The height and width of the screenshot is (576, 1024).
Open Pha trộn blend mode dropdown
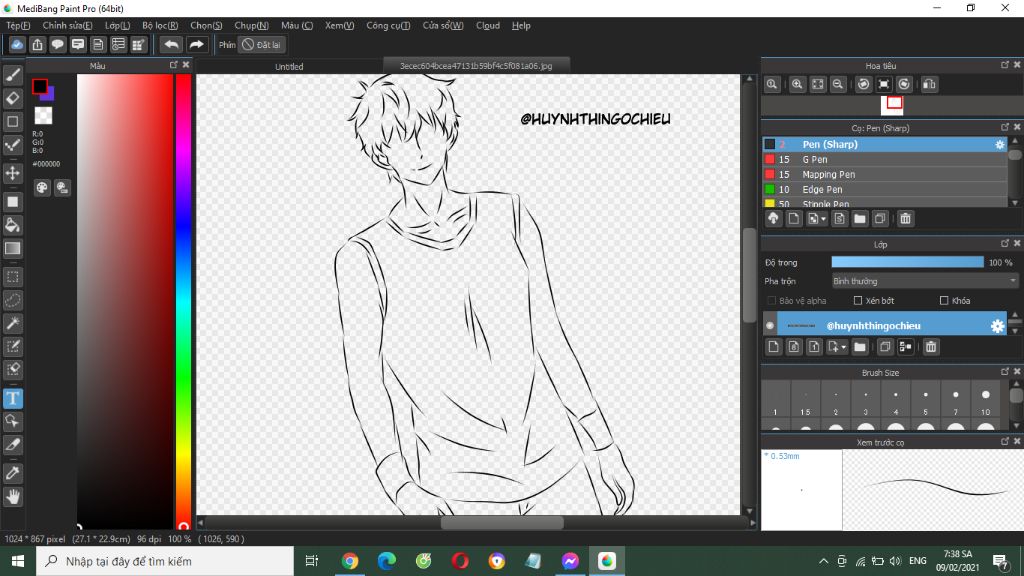click(x=924, y=281)
